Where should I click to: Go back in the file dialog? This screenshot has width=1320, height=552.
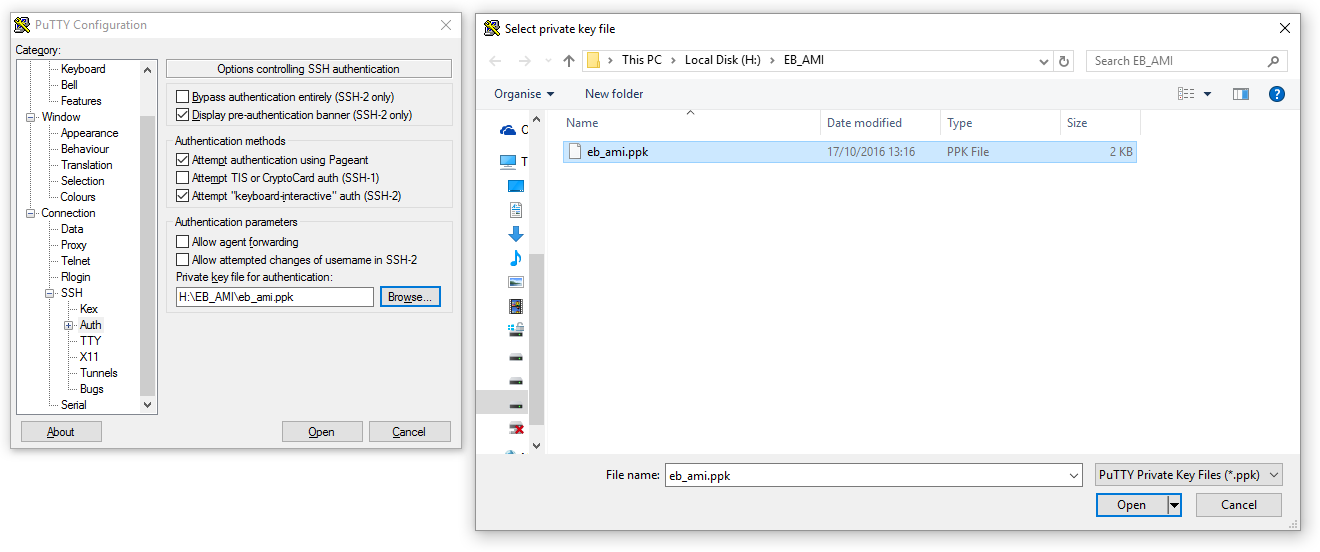495,61
